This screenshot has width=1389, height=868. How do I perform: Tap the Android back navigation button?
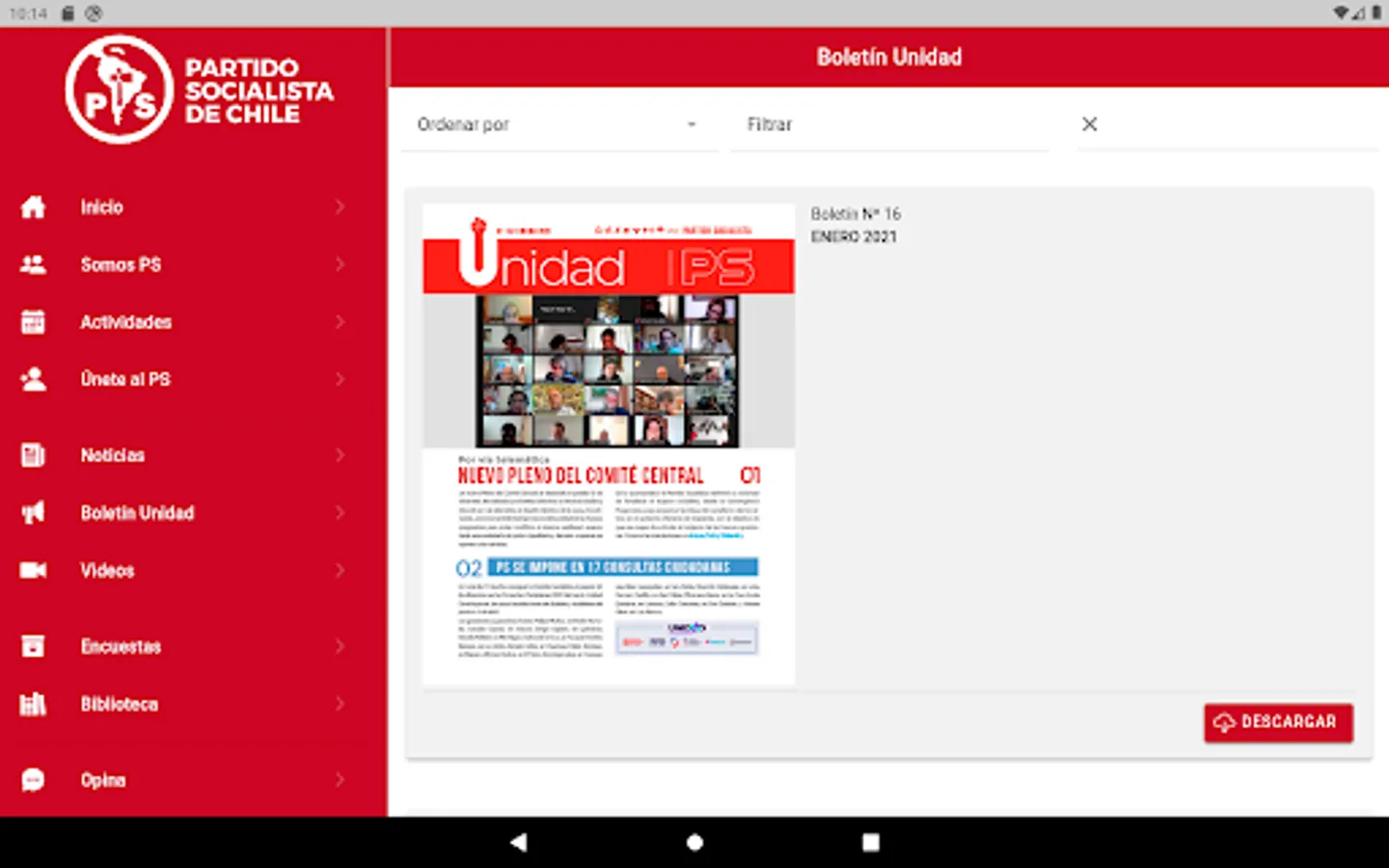(x=519, y=842)
